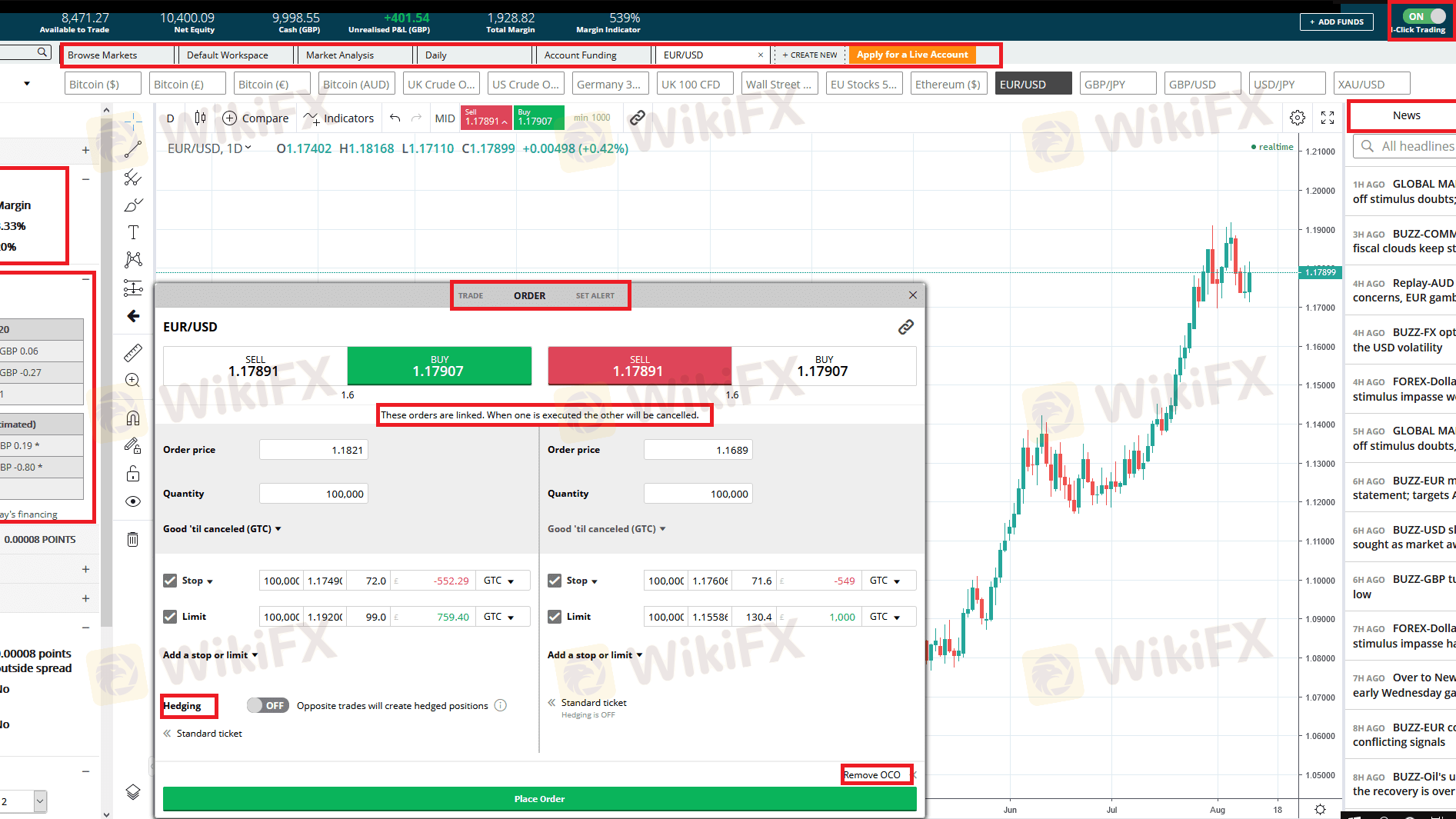Click the ADD FUNDS button

point(1337,22)
